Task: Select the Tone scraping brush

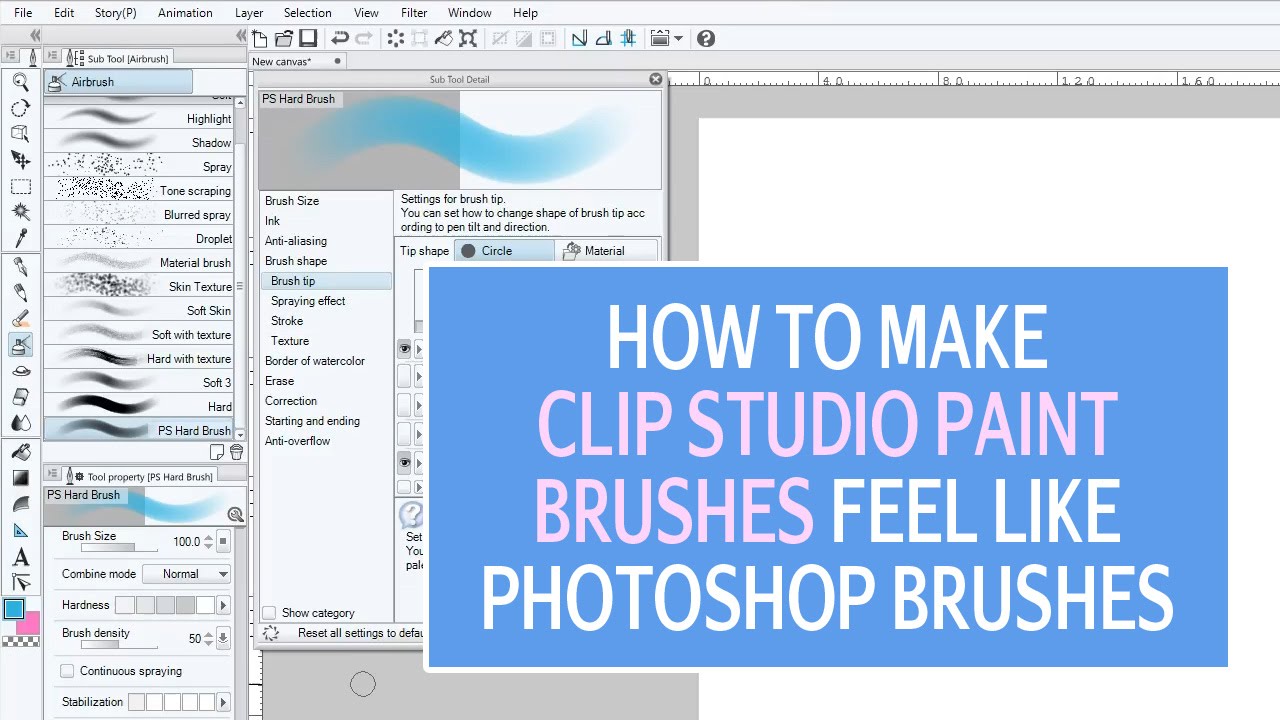Action: click(x=139, y=190)
